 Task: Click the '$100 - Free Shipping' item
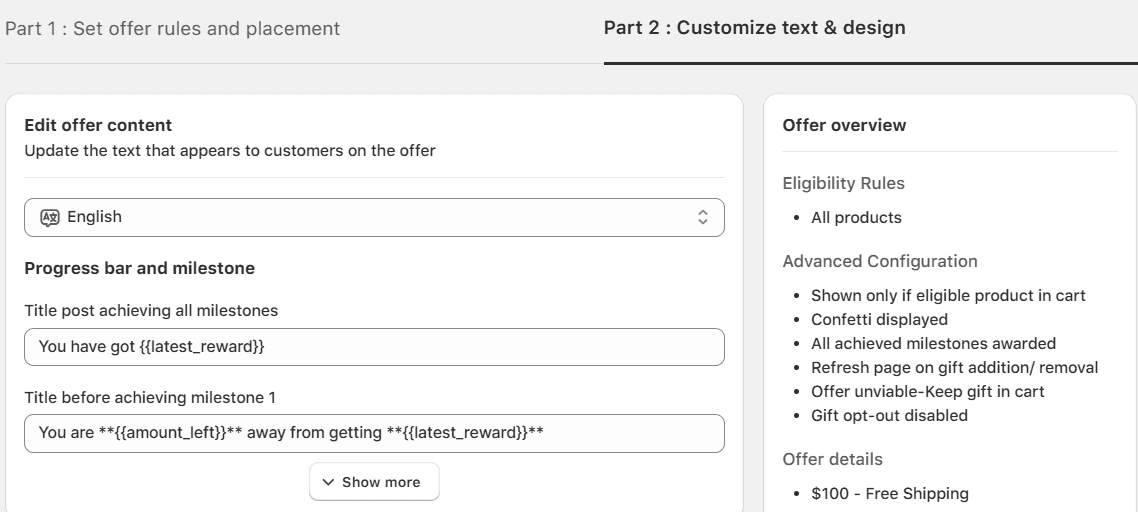click(890, 494)
